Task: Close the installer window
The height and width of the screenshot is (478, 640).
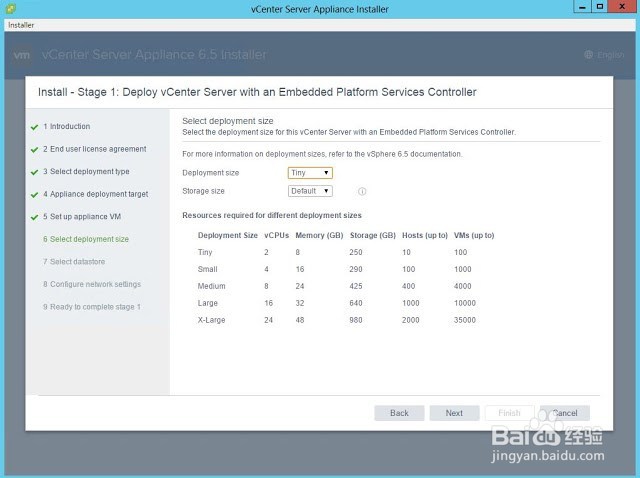Action: (x=622, y=7)
